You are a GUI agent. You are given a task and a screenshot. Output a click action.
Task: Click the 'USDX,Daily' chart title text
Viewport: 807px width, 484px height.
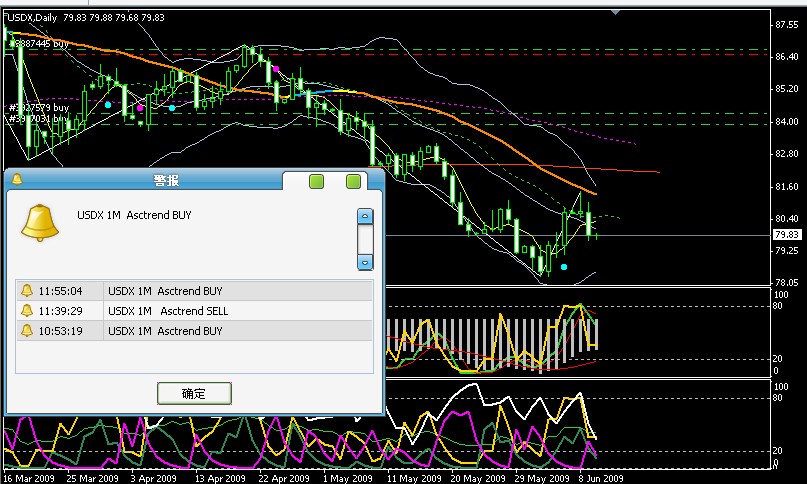[x=32, y=18]
